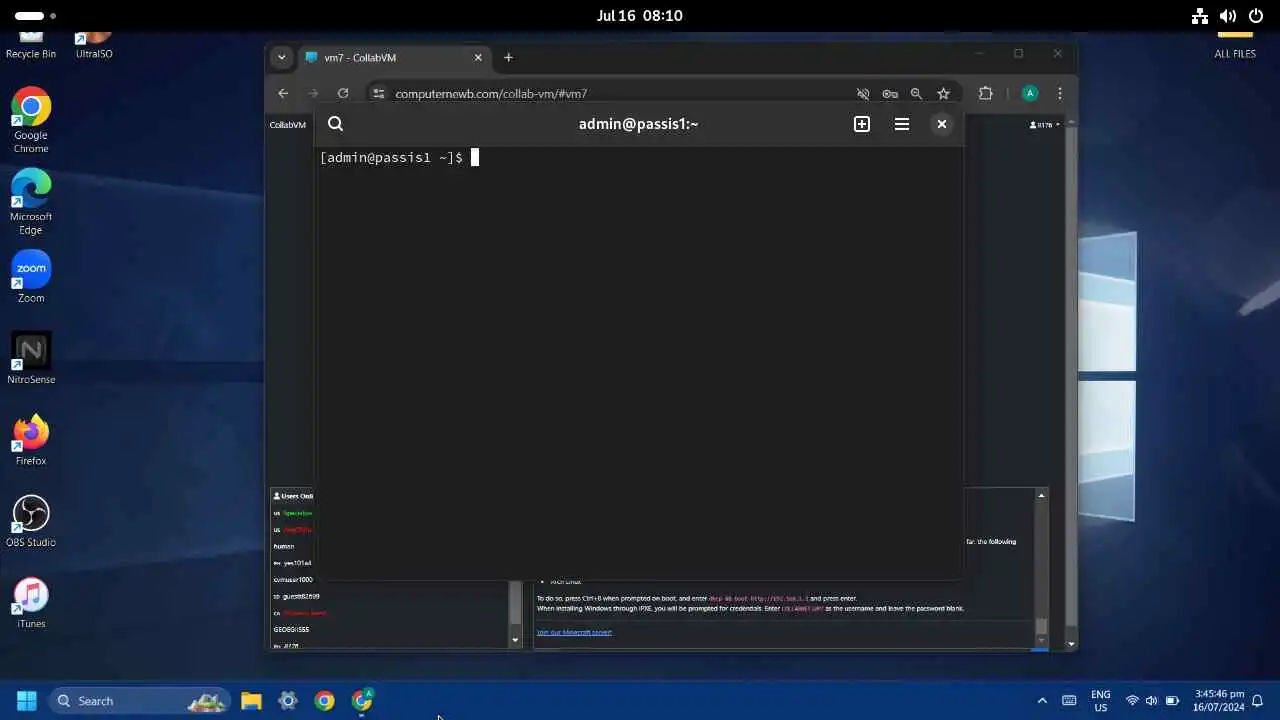Click the network icon in GNOME top bar
Viewport: 1280px width, 720px height.
[1200, 16]
